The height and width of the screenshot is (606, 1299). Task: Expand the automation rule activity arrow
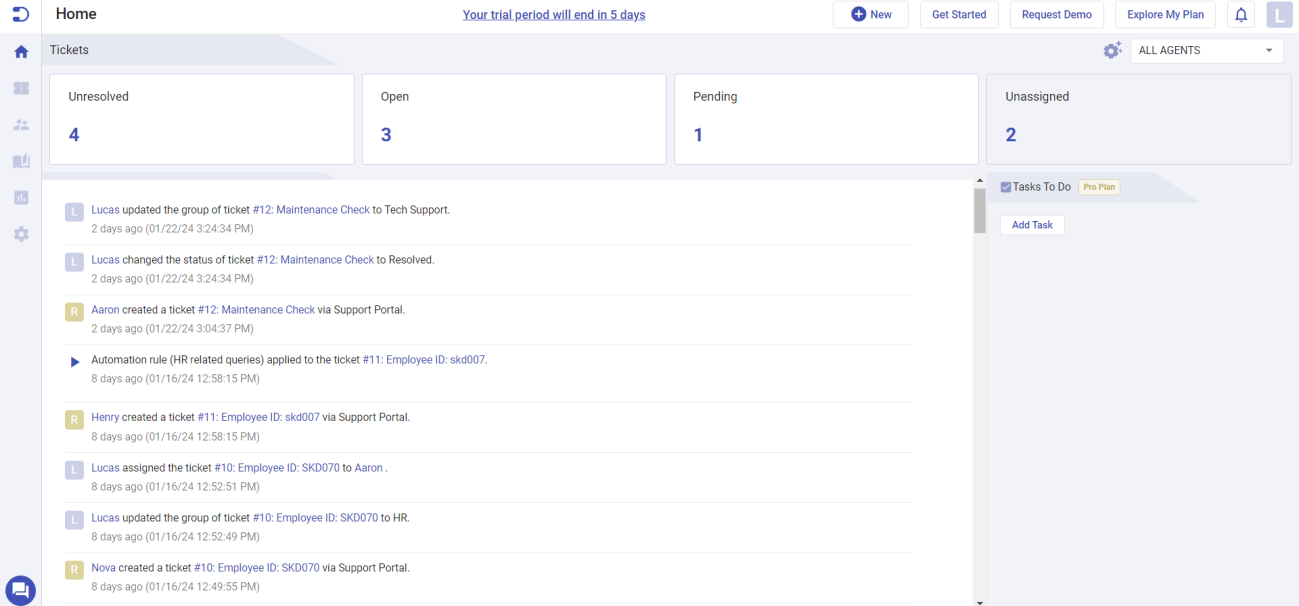(74, 362)
